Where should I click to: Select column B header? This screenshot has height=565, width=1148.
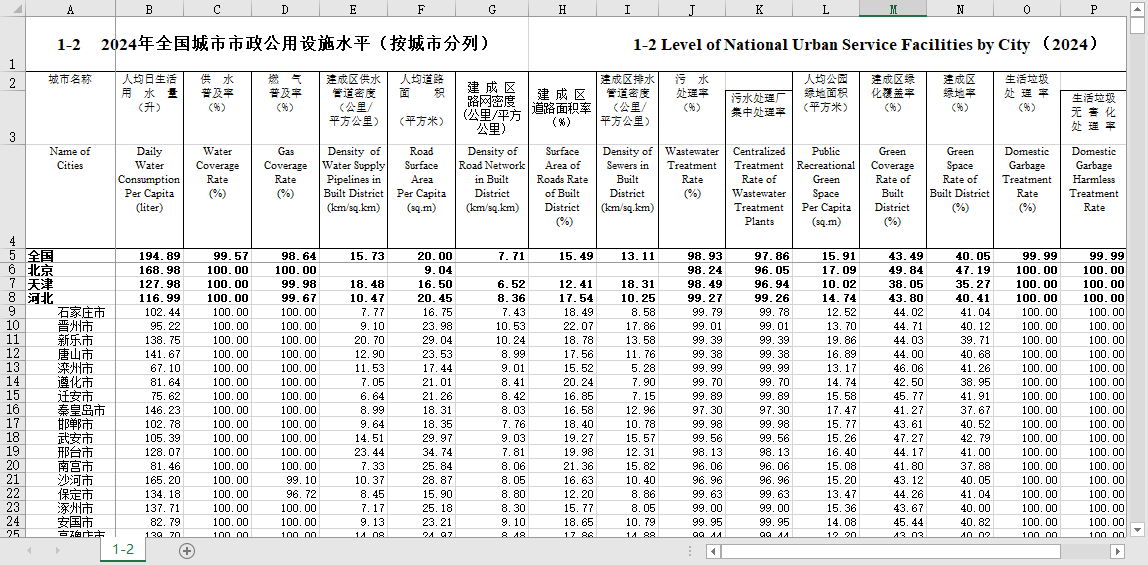(149, 9)
